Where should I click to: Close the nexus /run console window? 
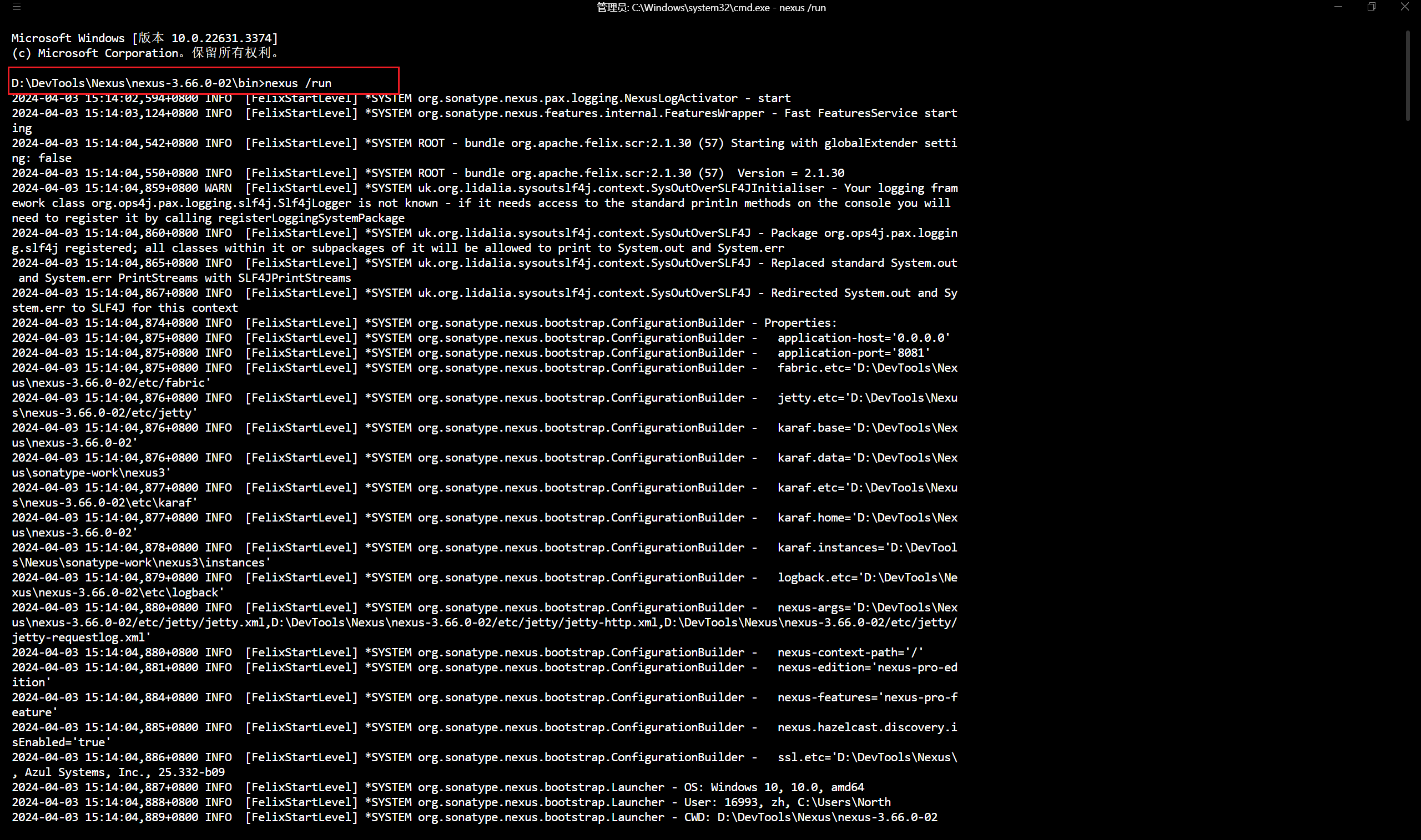tap(1404, 7)
